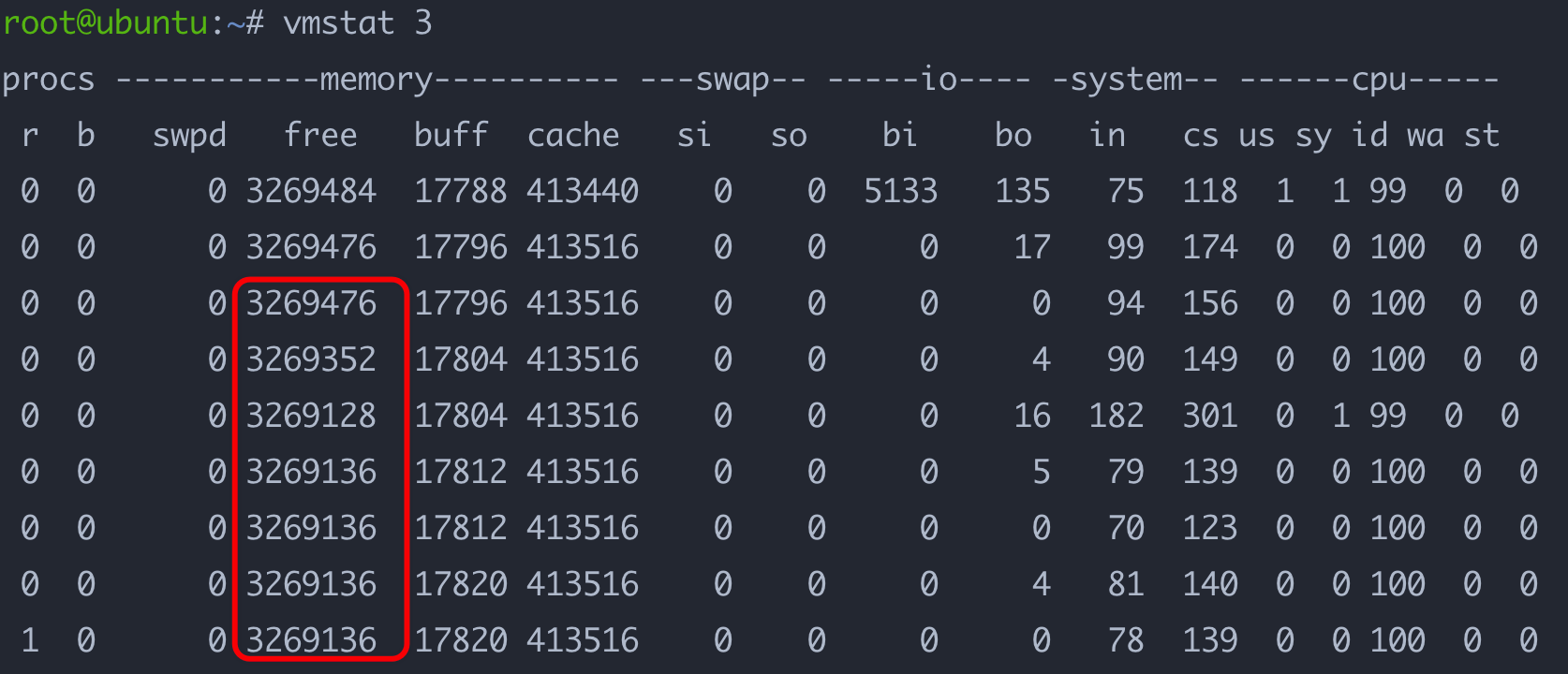The image size is (1568, 674).
Task: Click the system section header
Action: [1134, 80]
